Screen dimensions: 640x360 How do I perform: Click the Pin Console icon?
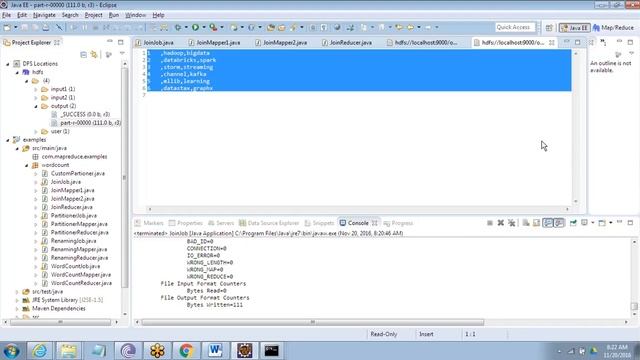coord(573,223)
